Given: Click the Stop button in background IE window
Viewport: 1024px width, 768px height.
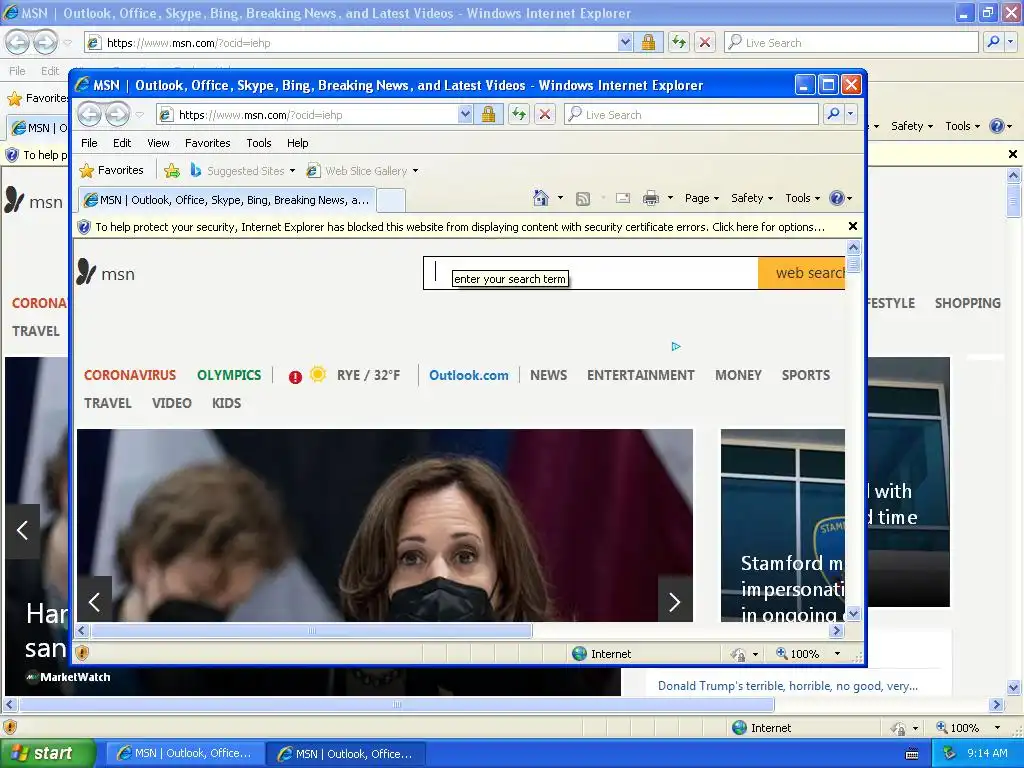Looking at the screenshot, I should pyautogui.click(x=705, y=42).
